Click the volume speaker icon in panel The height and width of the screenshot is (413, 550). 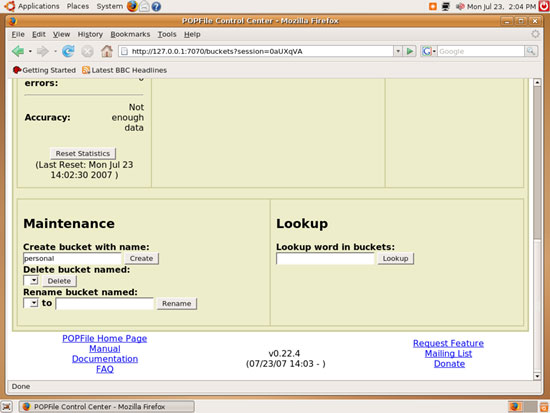[x=460, y=6]
